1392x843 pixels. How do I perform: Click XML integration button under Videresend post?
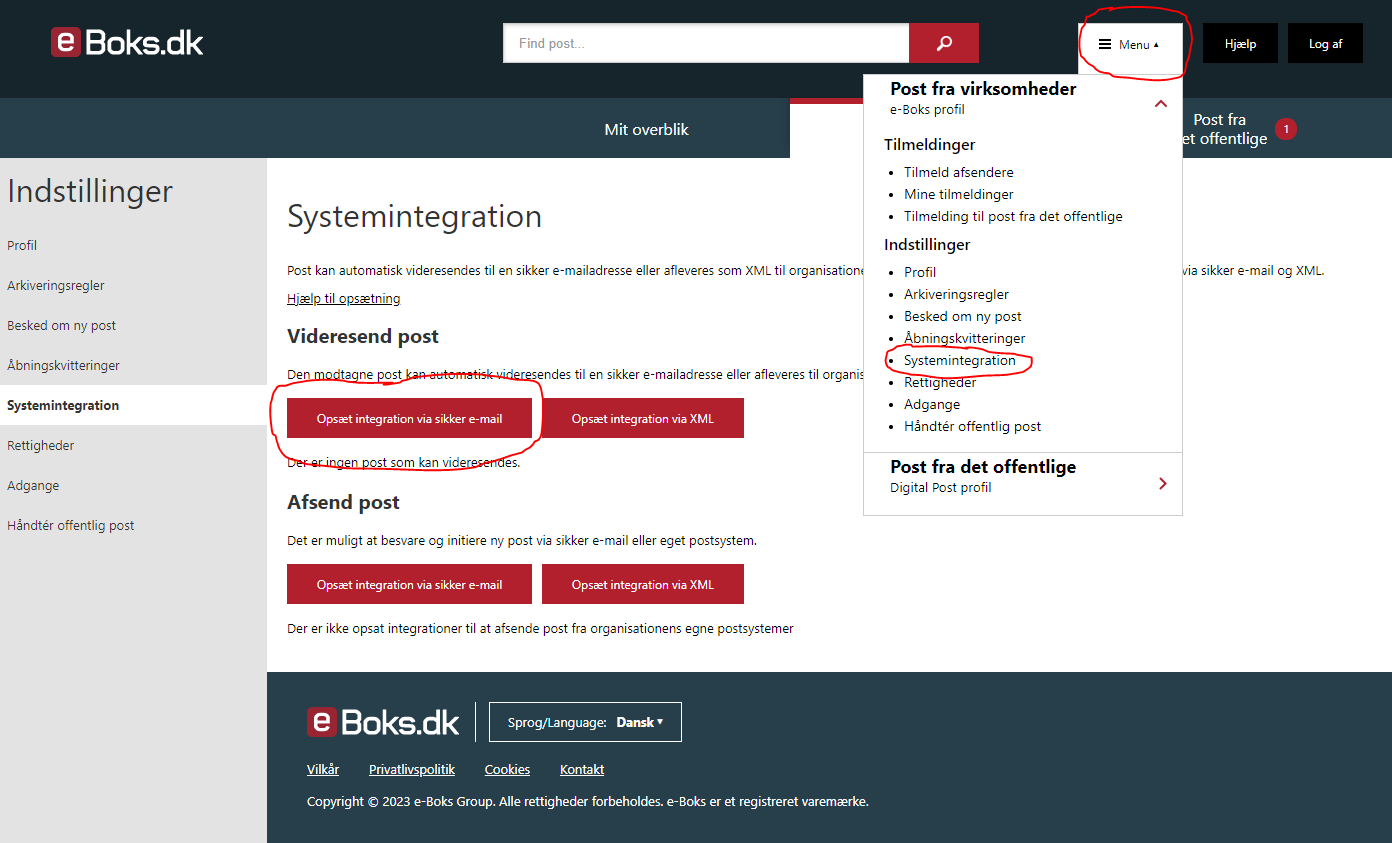pyautogui.click(x=643, y=418)
